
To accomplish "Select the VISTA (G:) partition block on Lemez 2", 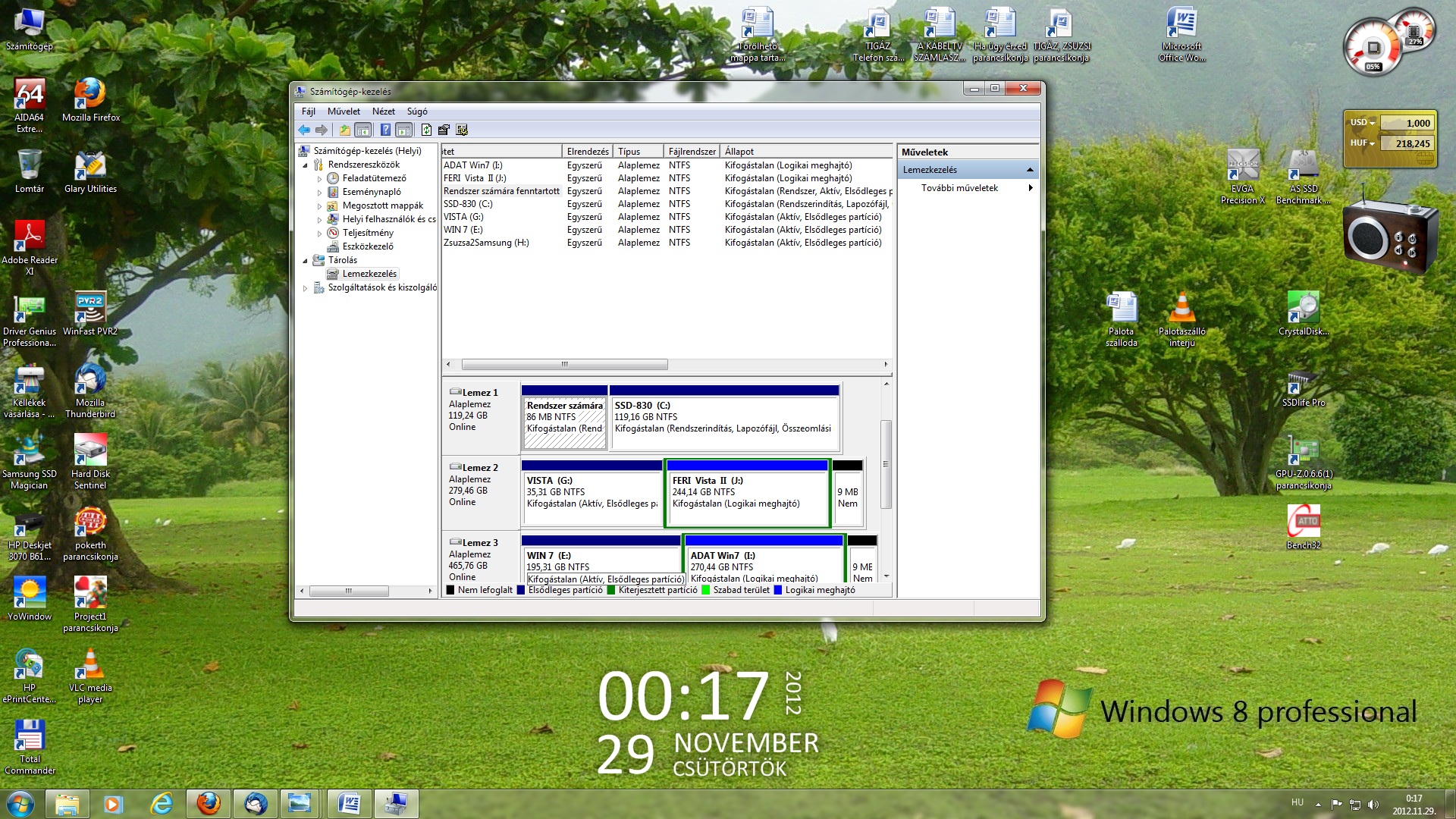I will (x=591, y=492).
